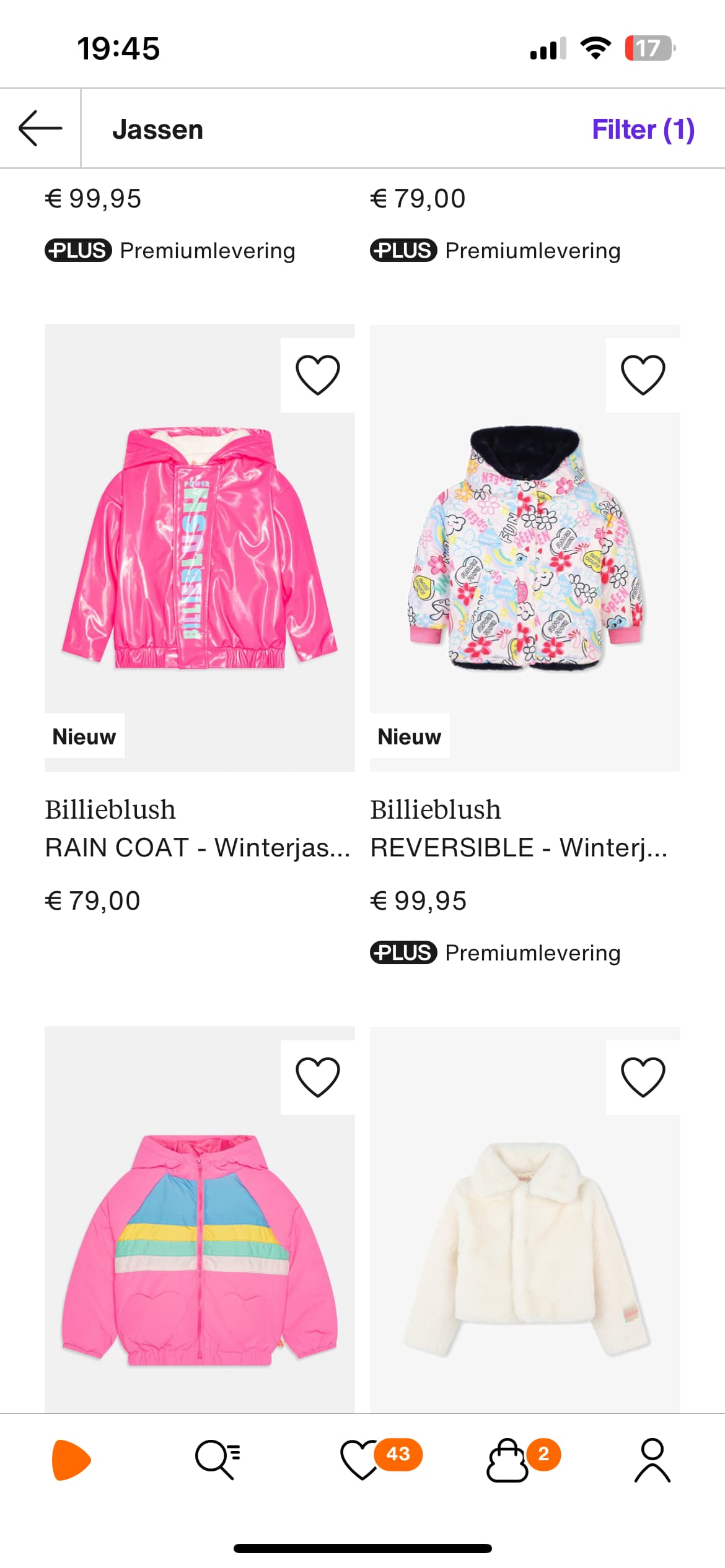Open the cream fluffy jacket image
This screenshot has height=1568, width=725.
tap(525, 1219)
